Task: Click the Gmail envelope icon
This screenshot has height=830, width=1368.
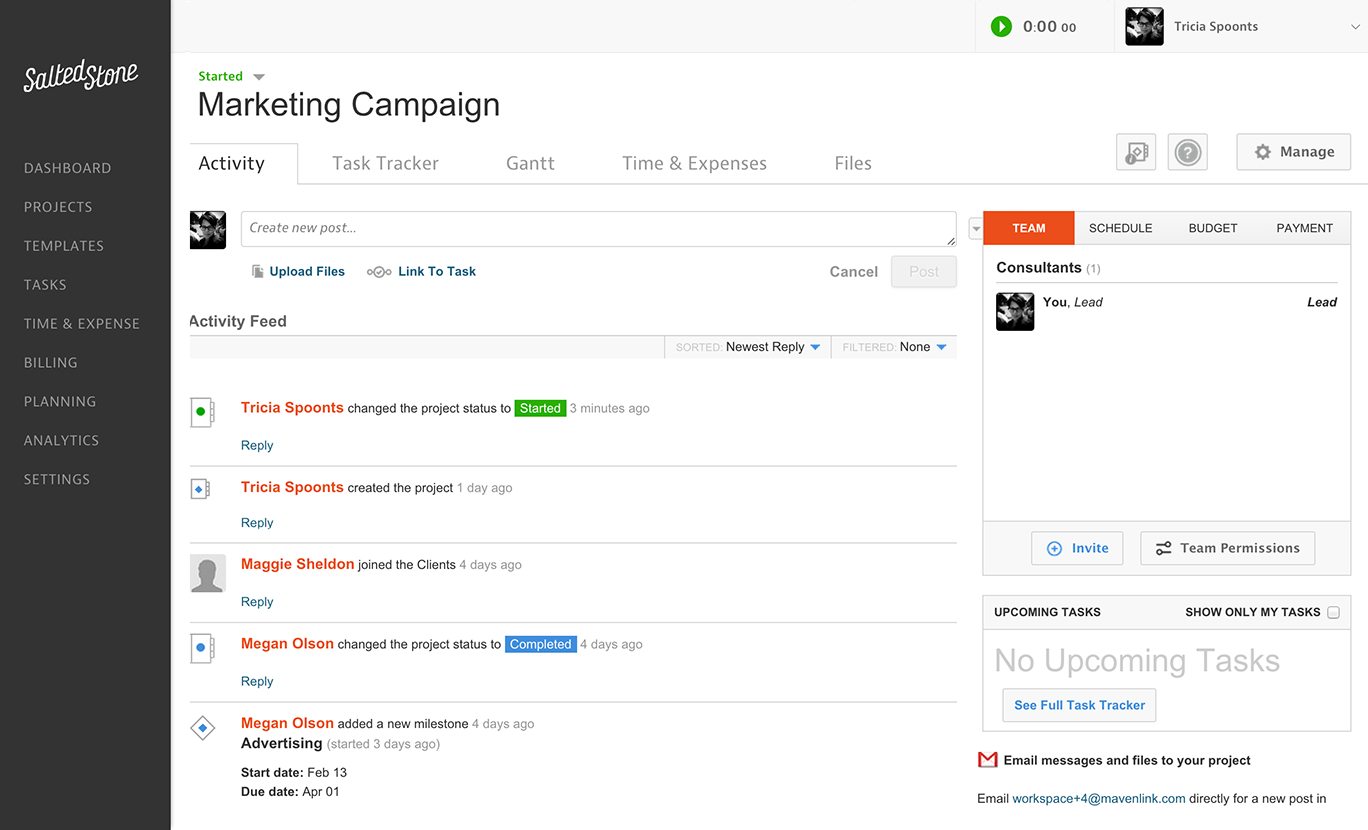Action: (x=987, y=760)
